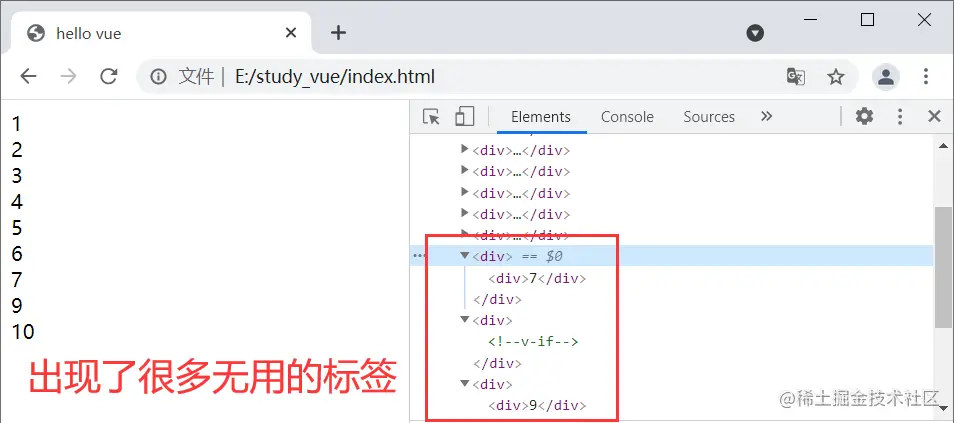Screen dimensions: 954x423
Task: Collapse the div containing div 9
Action: [465, 384]
